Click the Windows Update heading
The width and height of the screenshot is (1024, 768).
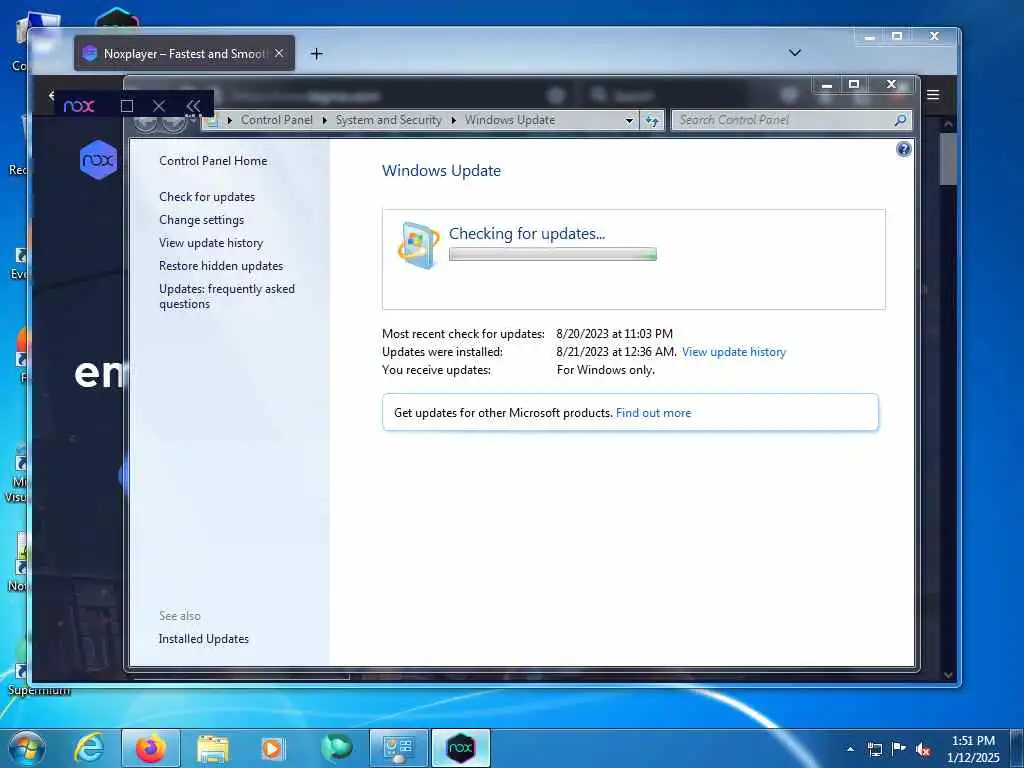(441, 170)
